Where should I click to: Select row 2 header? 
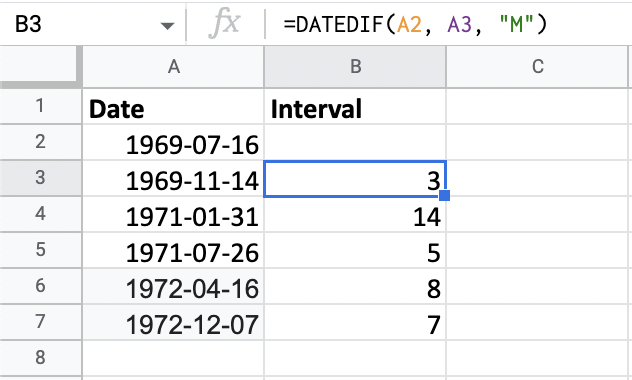(40, 142)
